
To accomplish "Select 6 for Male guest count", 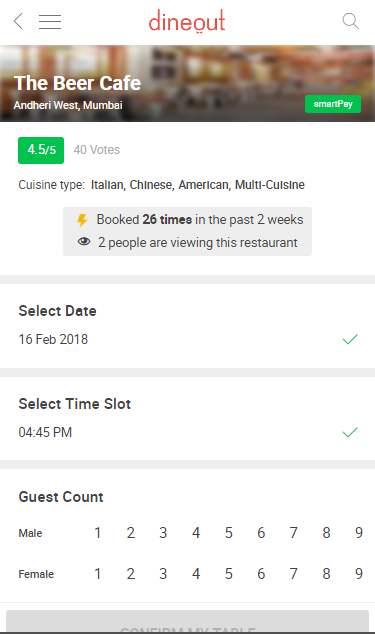I will (x=261, y=533).
